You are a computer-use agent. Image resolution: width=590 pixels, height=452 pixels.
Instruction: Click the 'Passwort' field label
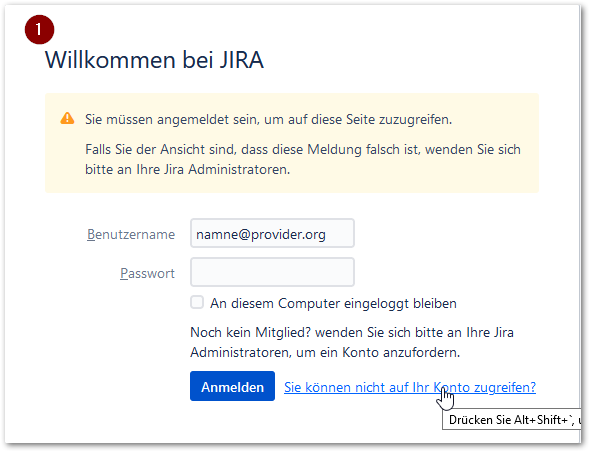click(148, 273)
